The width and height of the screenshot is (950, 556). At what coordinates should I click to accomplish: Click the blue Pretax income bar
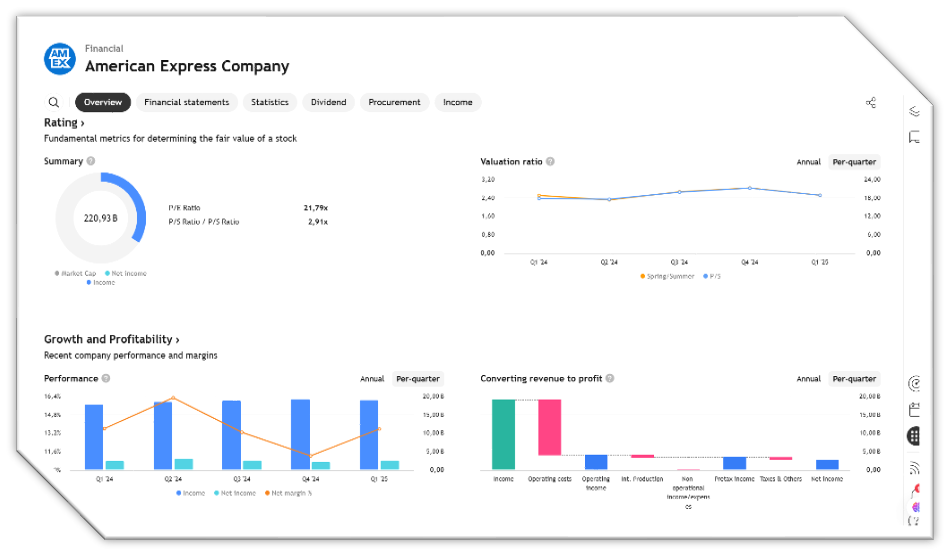click(734, 463)
